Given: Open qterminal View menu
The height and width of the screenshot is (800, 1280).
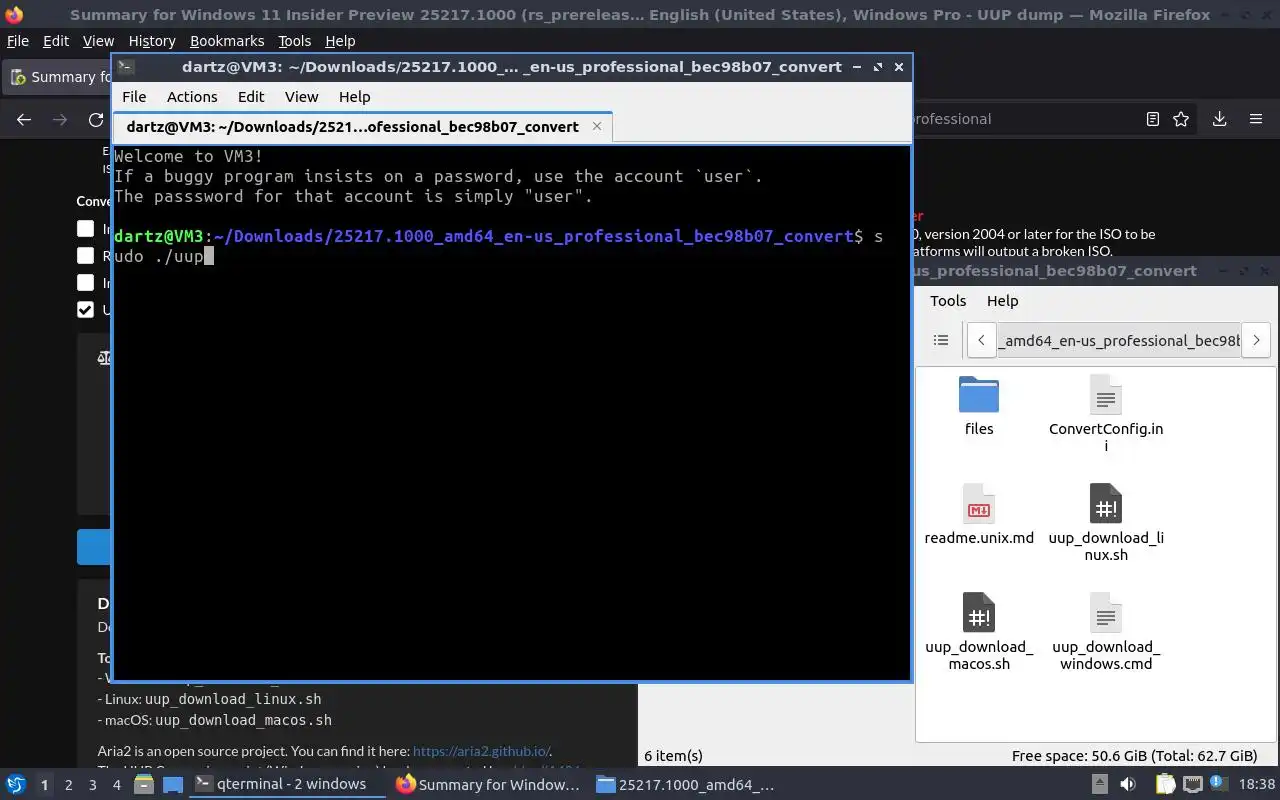Looking at the screenshot, I should tap(301, 97).
